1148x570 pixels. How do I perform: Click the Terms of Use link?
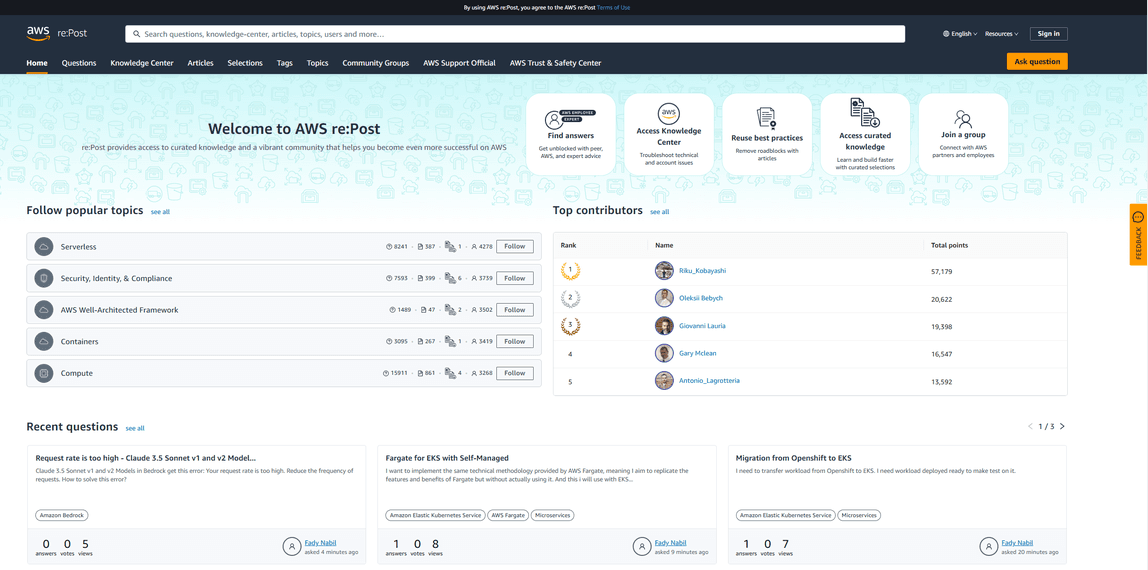(614, 7)
